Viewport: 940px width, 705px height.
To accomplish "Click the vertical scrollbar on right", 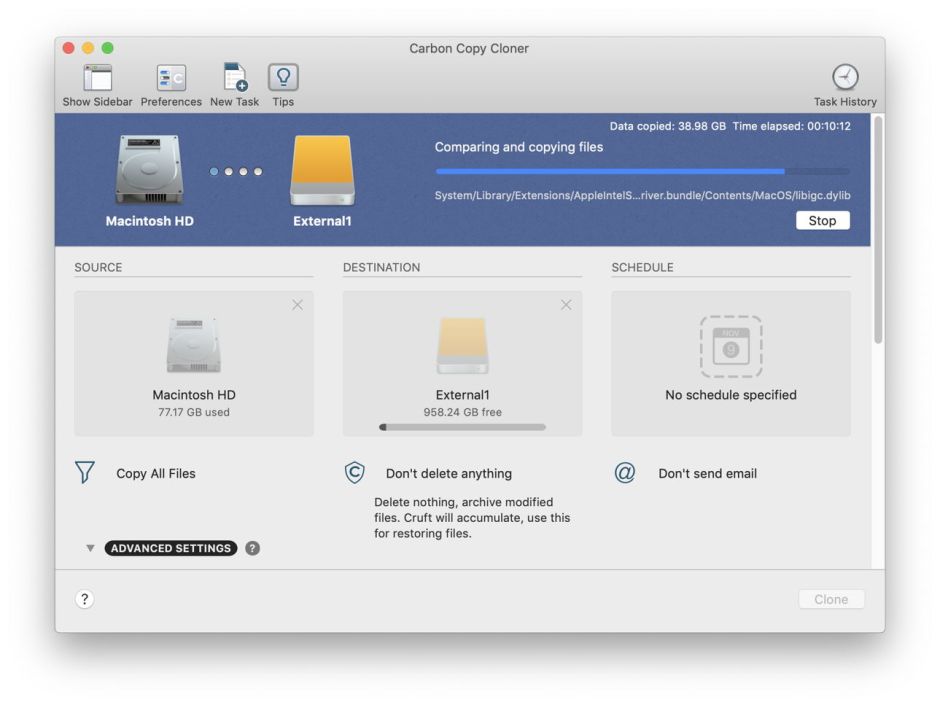I will point(878,230).
